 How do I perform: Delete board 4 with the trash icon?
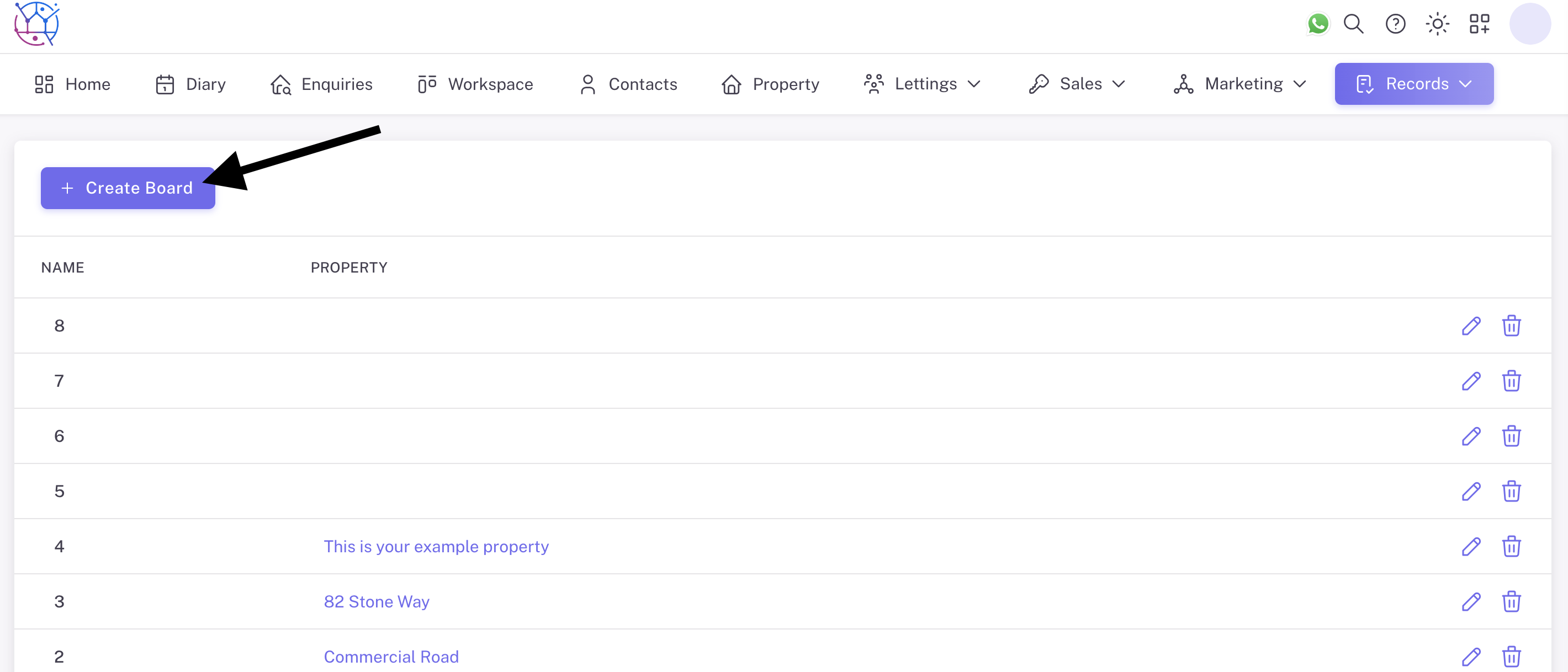[1512, 546]
